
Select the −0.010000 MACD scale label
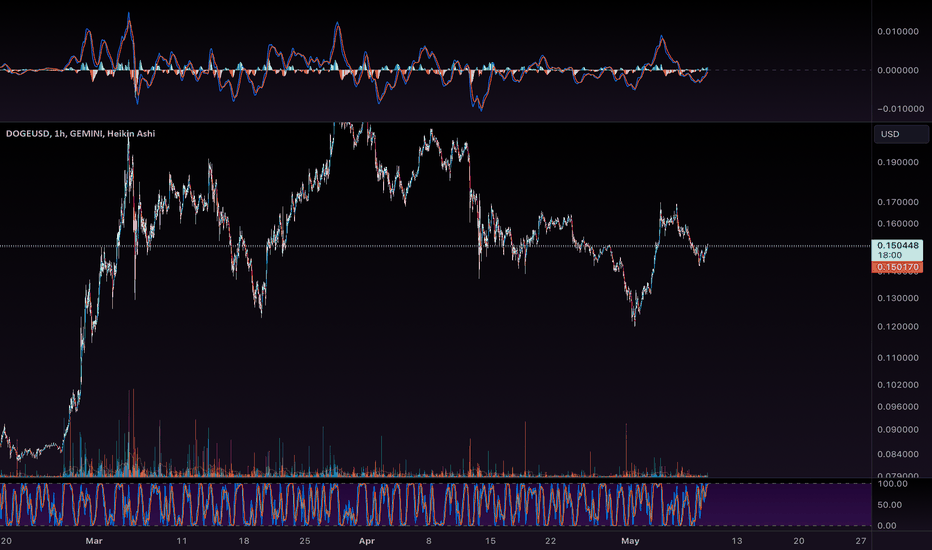point(898,108)
